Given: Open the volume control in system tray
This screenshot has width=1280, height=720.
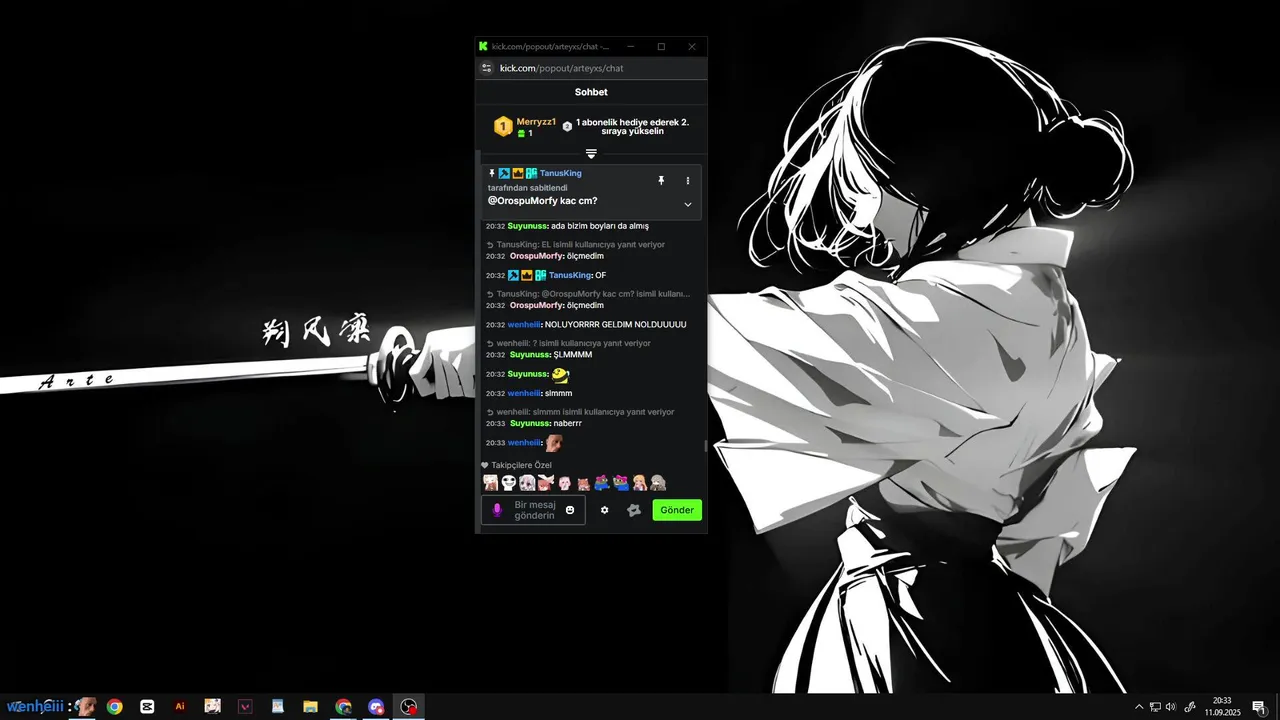Looking at the screenshot, I should tap(1171, 707).
